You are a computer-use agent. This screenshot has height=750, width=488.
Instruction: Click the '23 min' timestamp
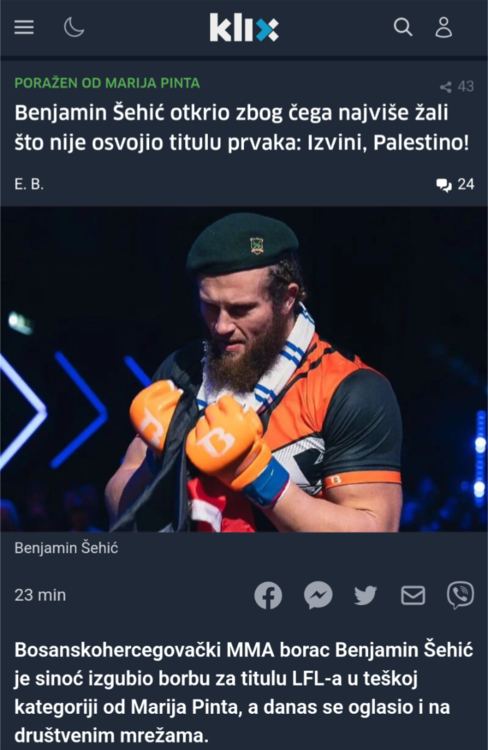point(40,595)
